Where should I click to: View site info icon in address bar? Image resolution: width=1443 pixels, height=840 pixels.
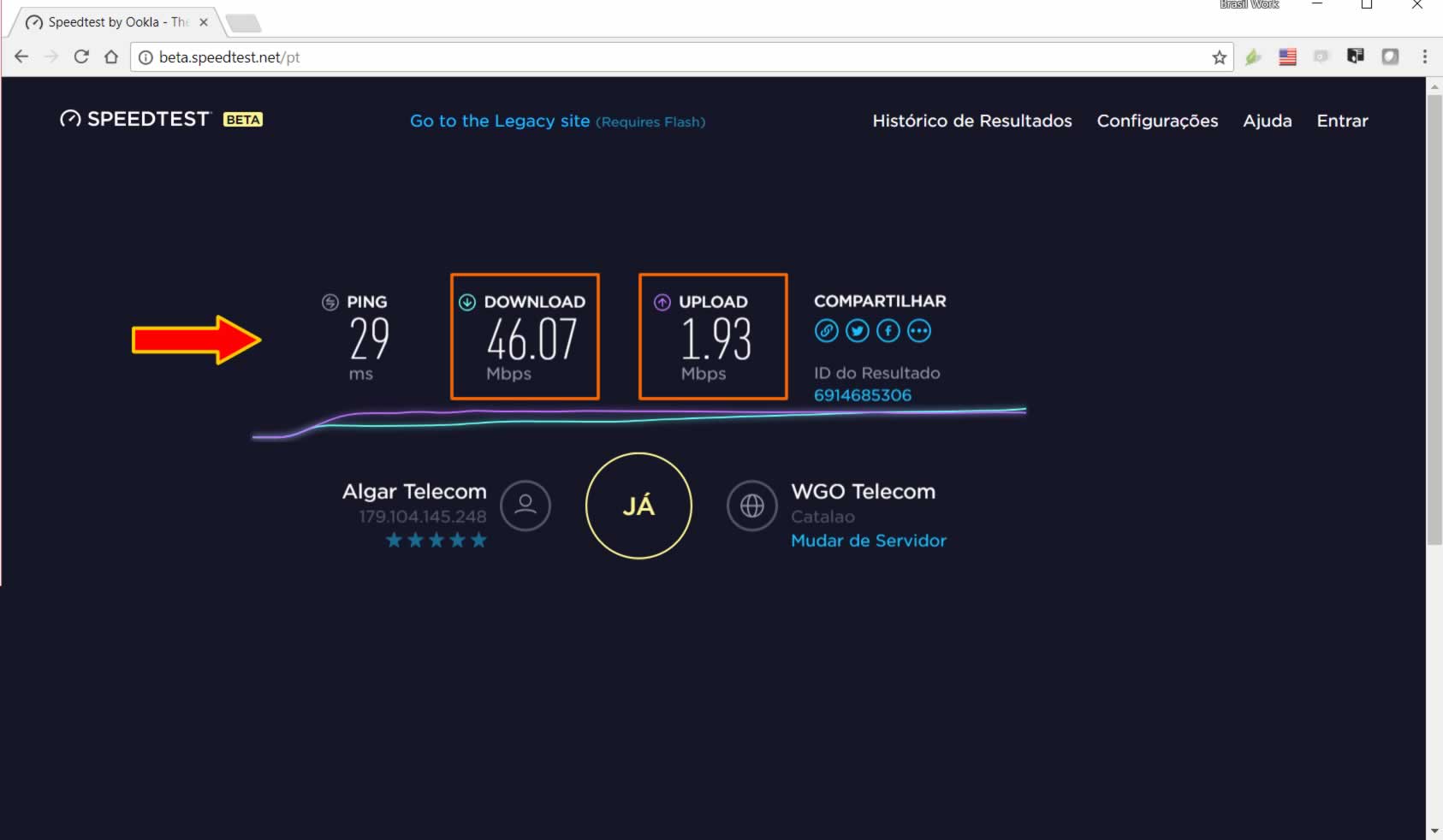(145, 57)
